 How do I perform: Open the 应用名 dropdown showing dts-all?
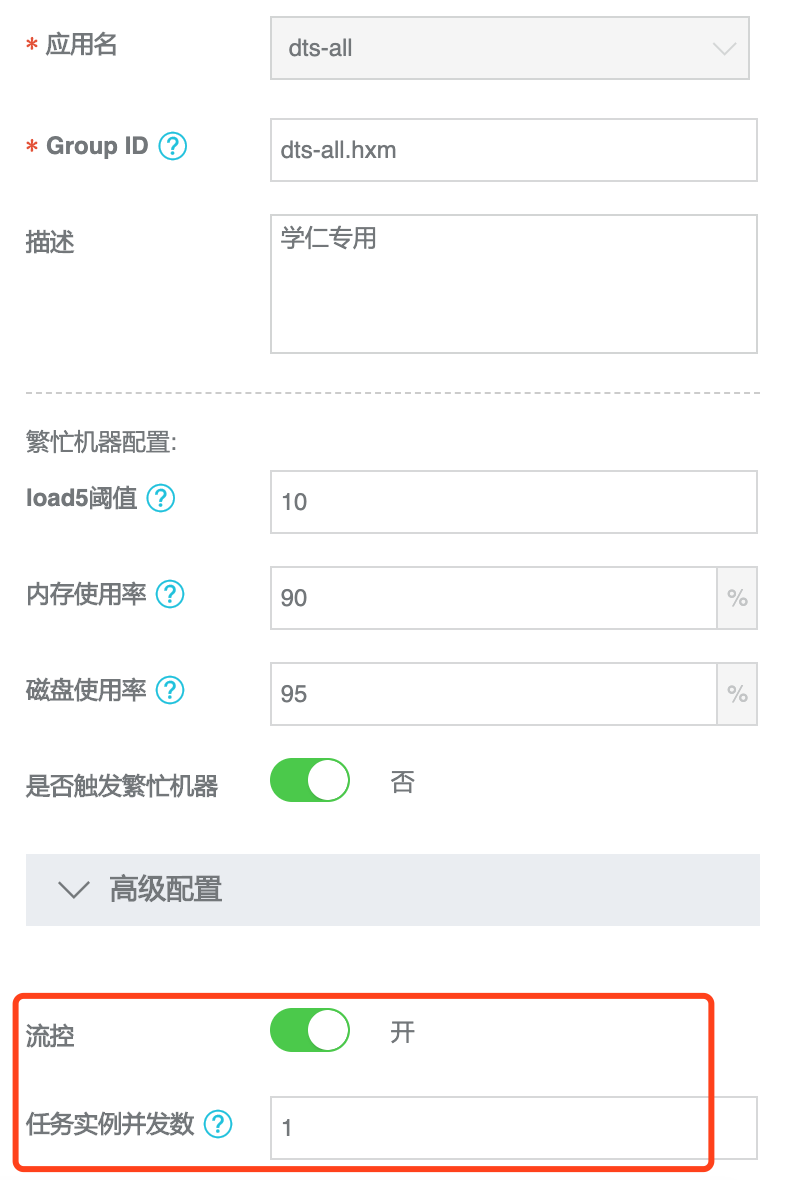(490, 48)
